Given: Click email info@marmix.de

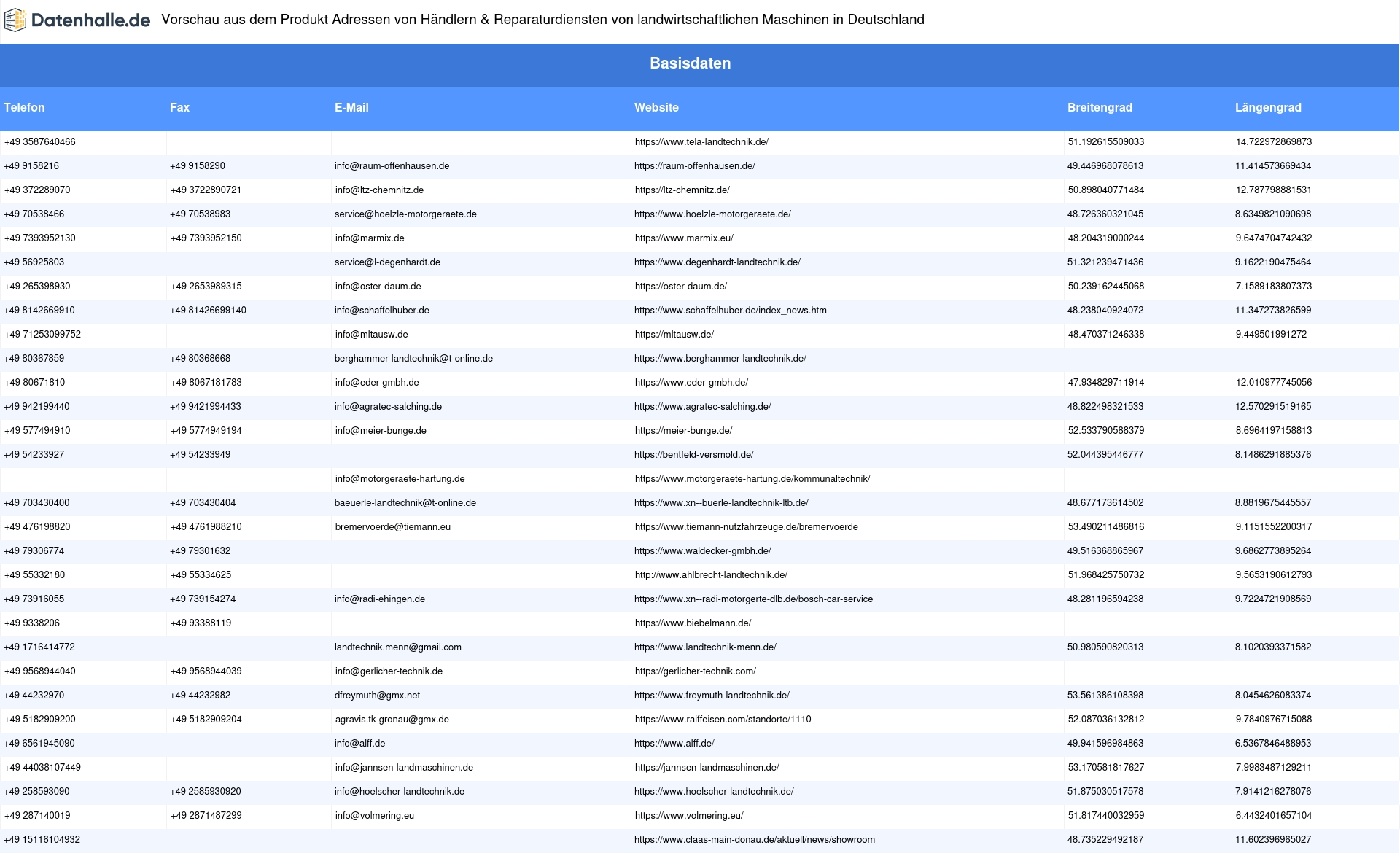Looking at the screenshot, I should point(370,238).
